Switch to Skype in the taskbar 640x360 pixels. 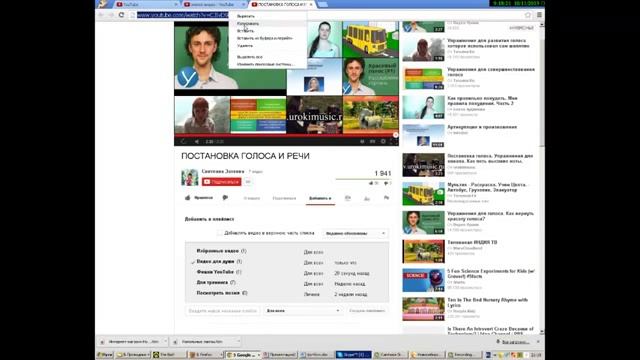click(353, 355)
